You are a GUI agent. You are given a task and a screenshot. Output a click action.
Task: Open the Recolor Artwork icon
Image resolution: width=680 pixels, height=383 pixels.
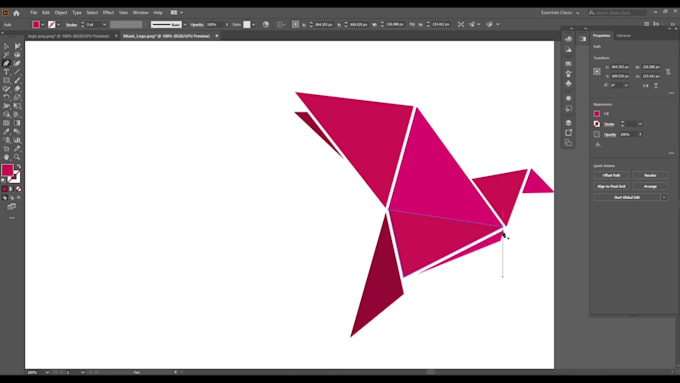[x=266, y=25]
